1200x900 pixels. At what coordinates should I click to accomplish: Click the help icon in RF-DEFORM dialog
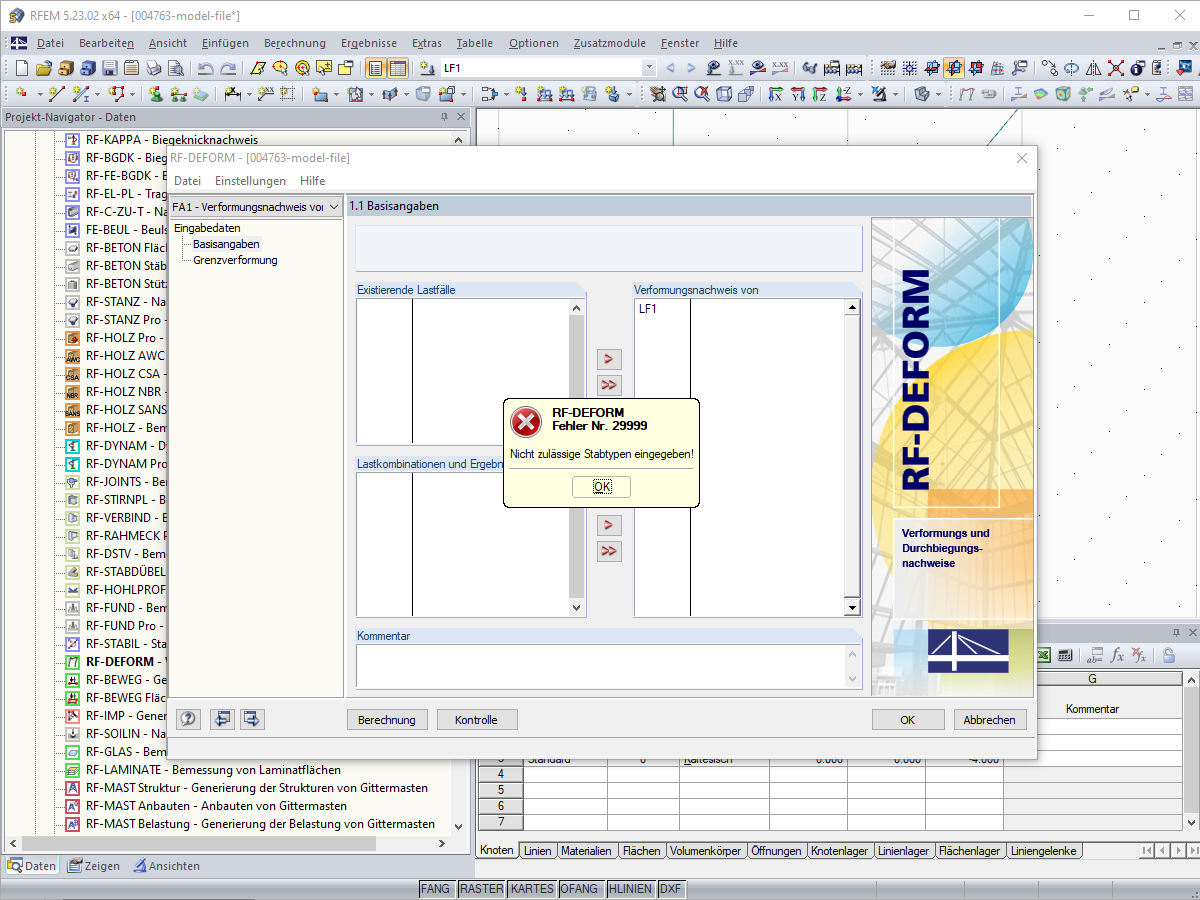click(x=188, y=719)
